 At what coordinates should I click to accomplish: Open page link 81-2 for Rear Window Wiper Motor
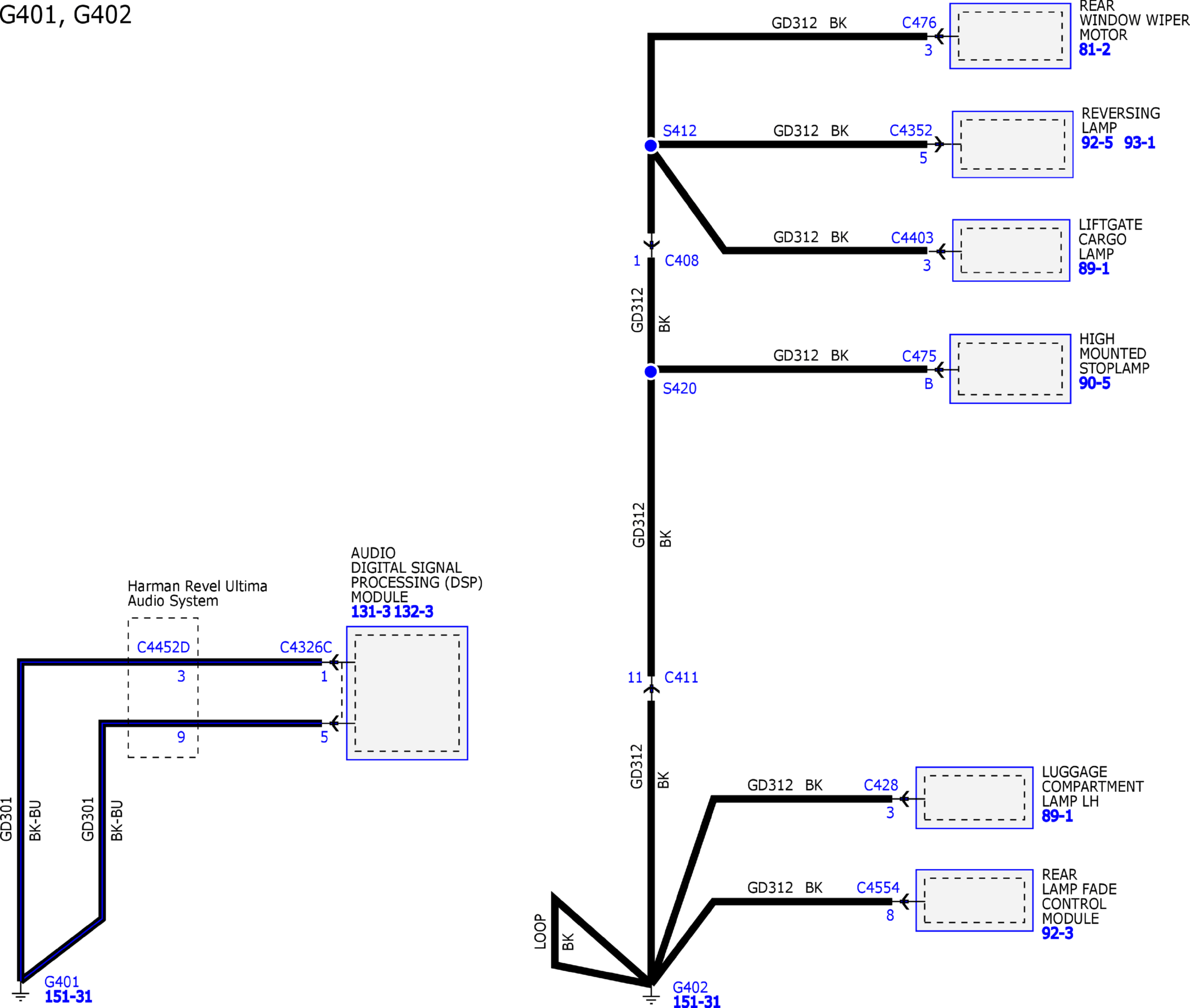click(1094, 50)
